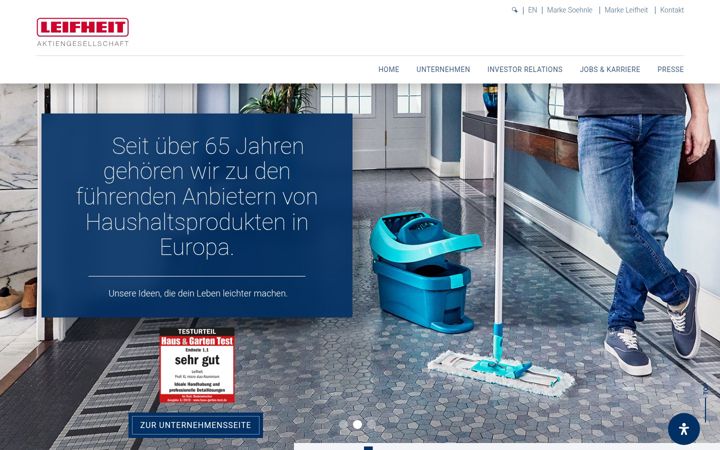Open the Marke Soehnle link

coord(569,10)
